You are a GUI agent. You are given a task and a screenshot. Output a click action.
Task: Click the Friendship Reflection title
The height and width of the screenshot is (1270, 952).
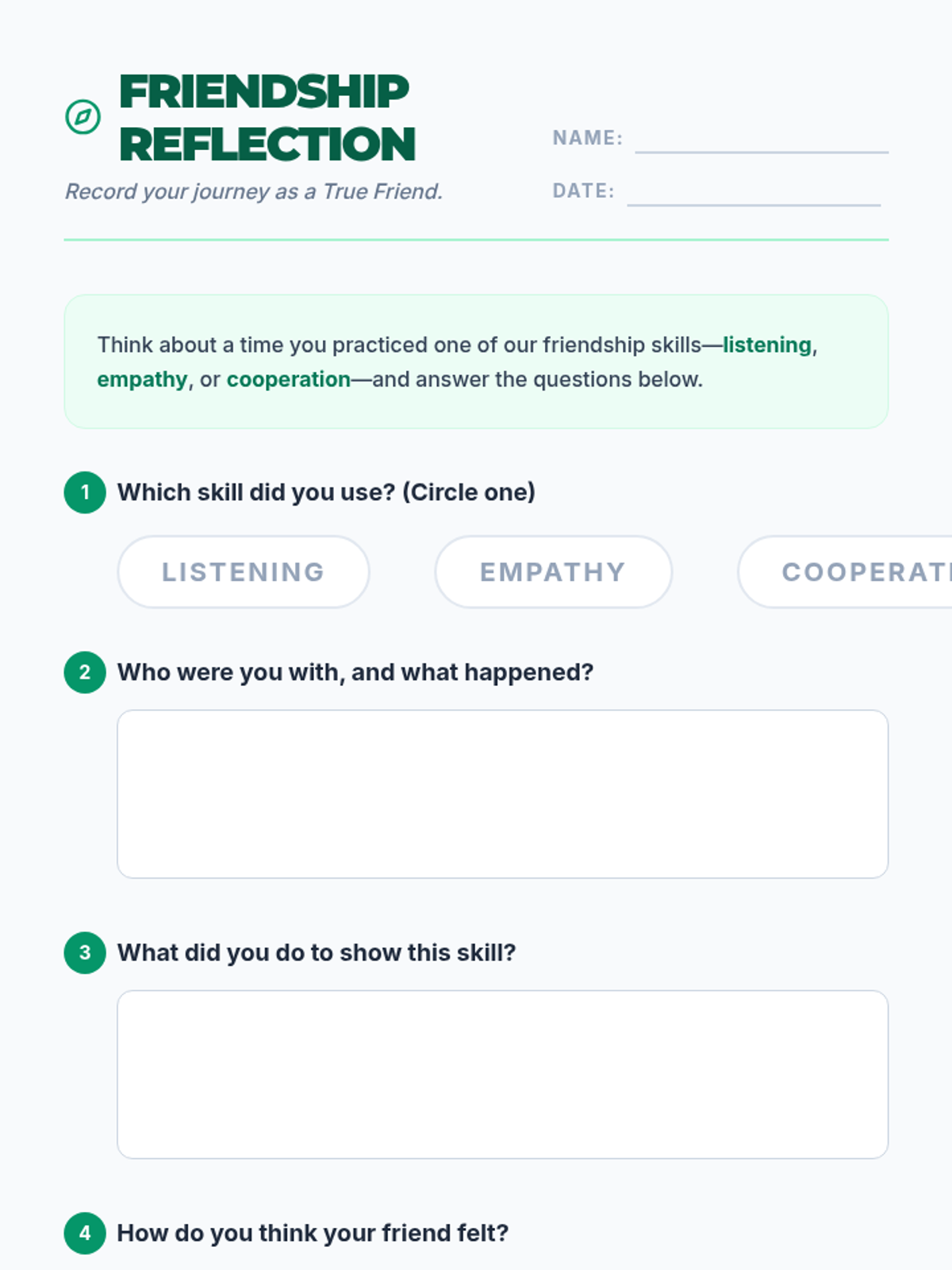[x=267, y=117]
